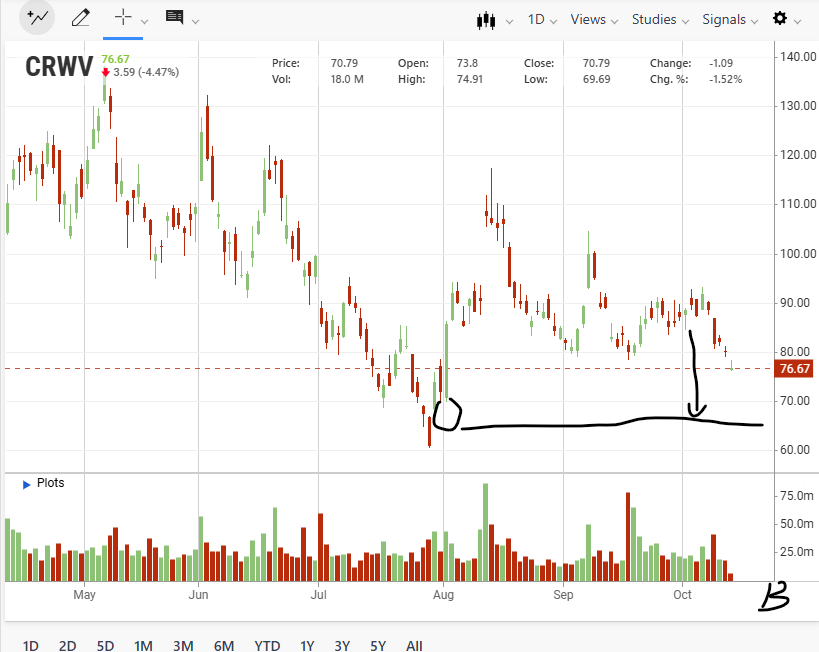The height and width of the screenshot is (652, 819).
Task: Open the comment note tool
Action: [174, 17]
